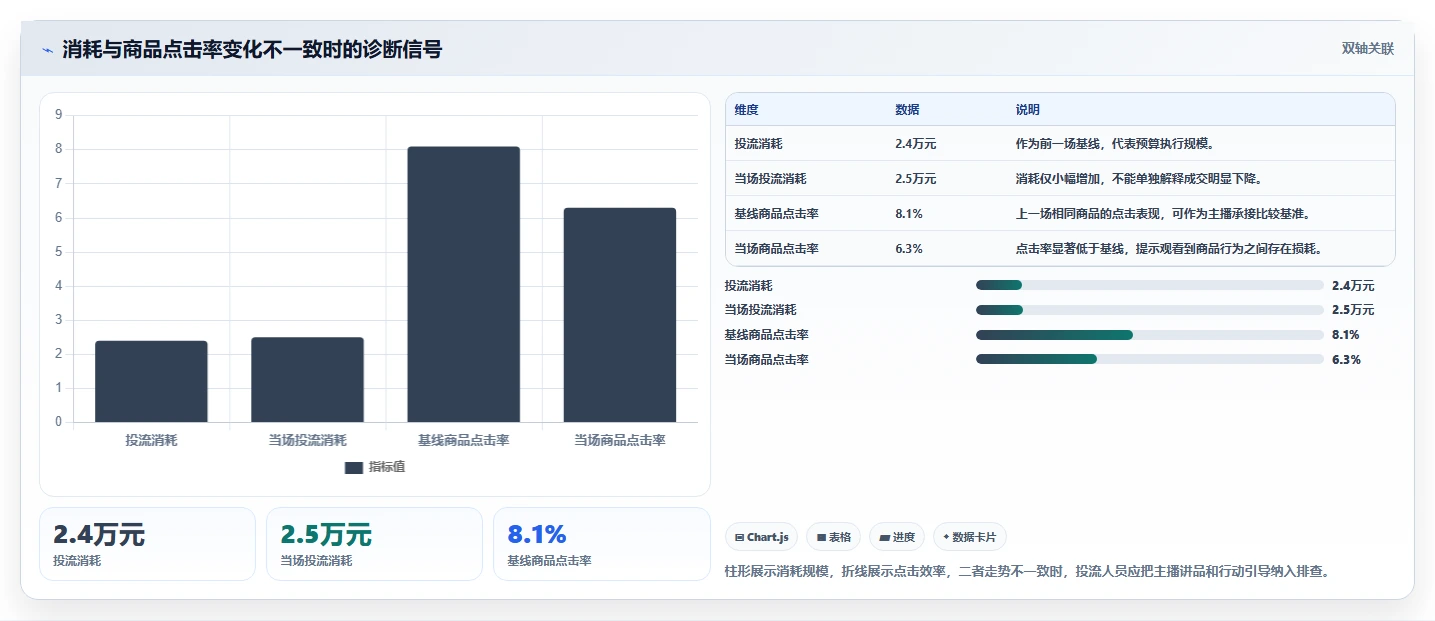Click the 2.4万元 value beside progress bar
Screen dimensions: 1435x621
click(1353, 286)
